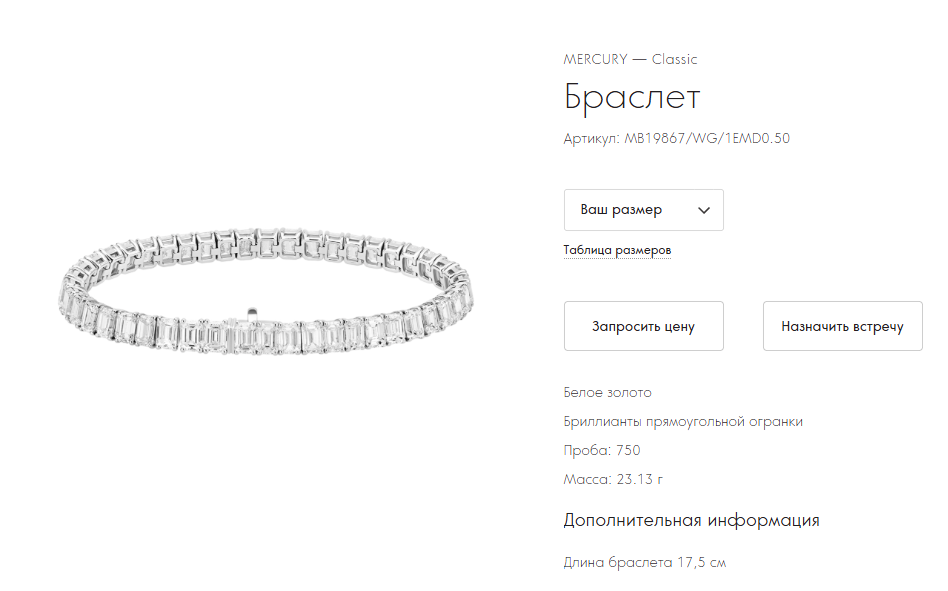Click the small clasp on the bracelet
Viewport: 948px width, 591px height.
click(252, 312)
